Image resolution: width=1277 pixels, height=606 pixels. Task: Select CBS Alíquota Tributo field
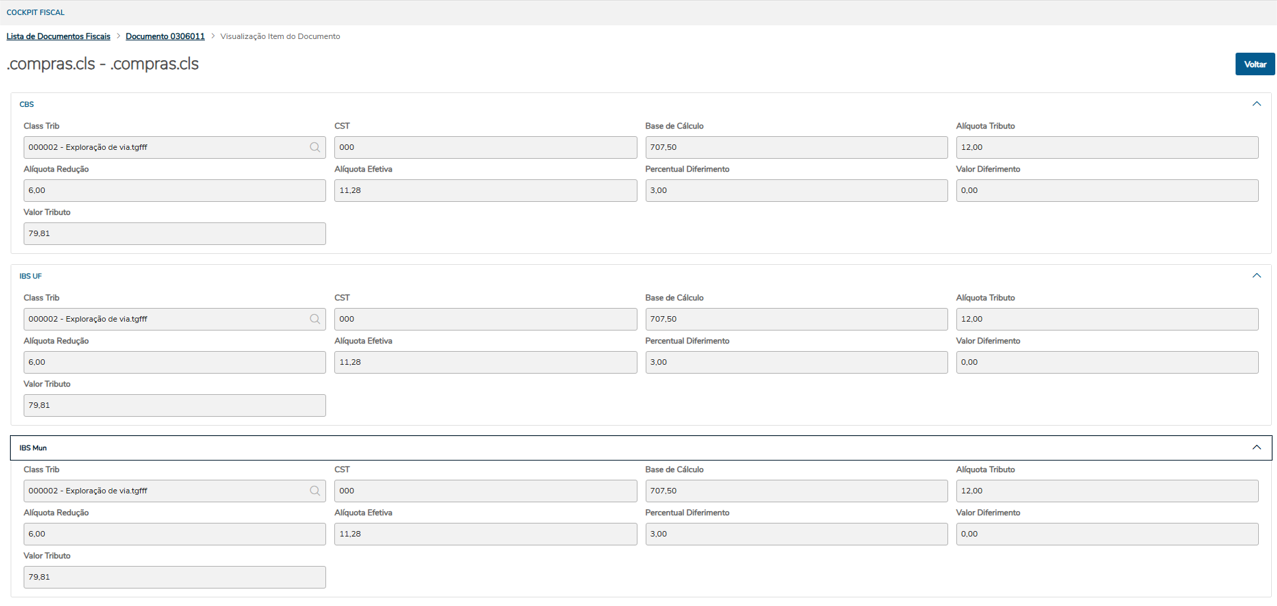pos(1106,148)
